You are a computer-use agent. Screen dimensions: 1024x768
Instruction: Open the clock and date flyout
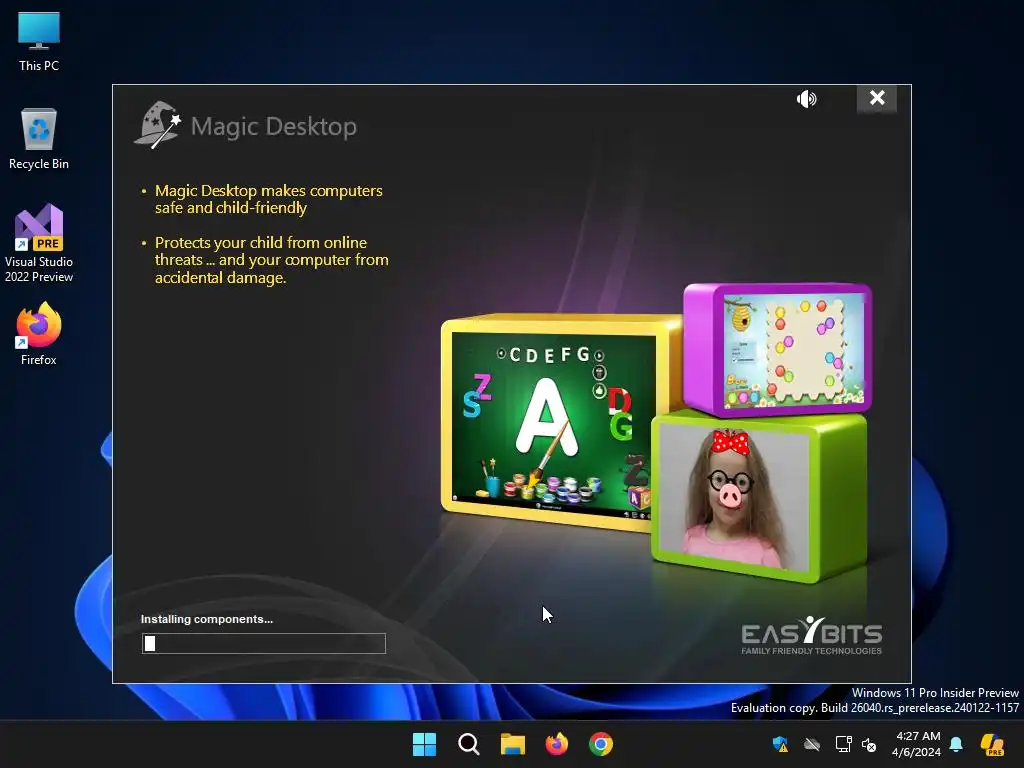(x=916, y=744)
